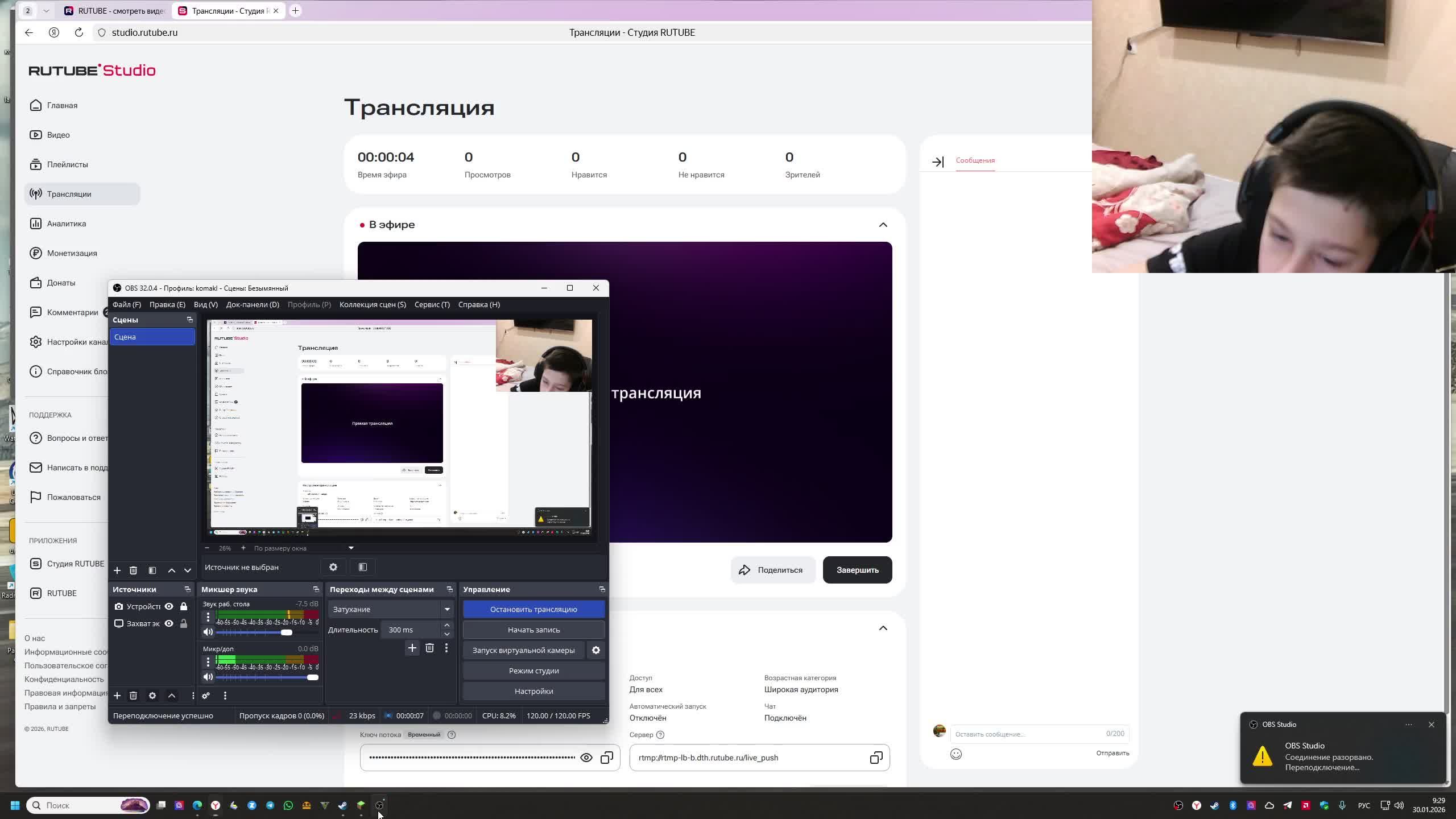Open the Сервис (T) menu
The image size is (1456, 819).
coord(432,304)
